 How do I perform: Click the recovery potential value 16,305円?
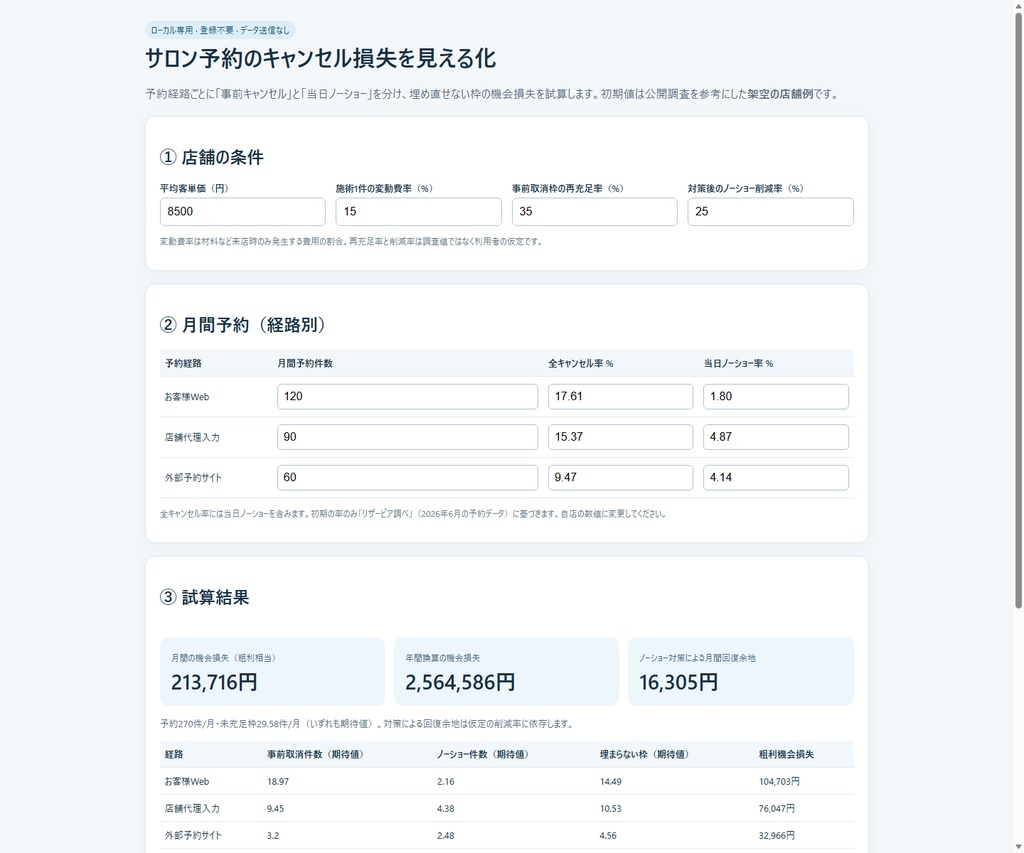tap(679, 683)
